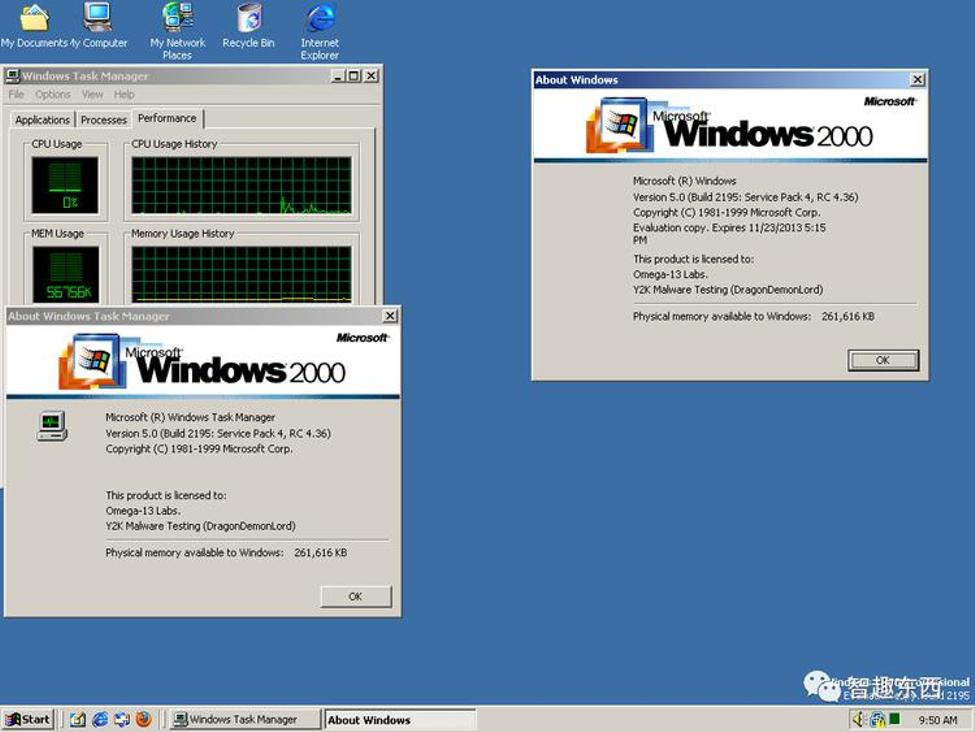Switch to the Processes tab
The height and width of the screenshot is (732, 975).
point(104,120)
